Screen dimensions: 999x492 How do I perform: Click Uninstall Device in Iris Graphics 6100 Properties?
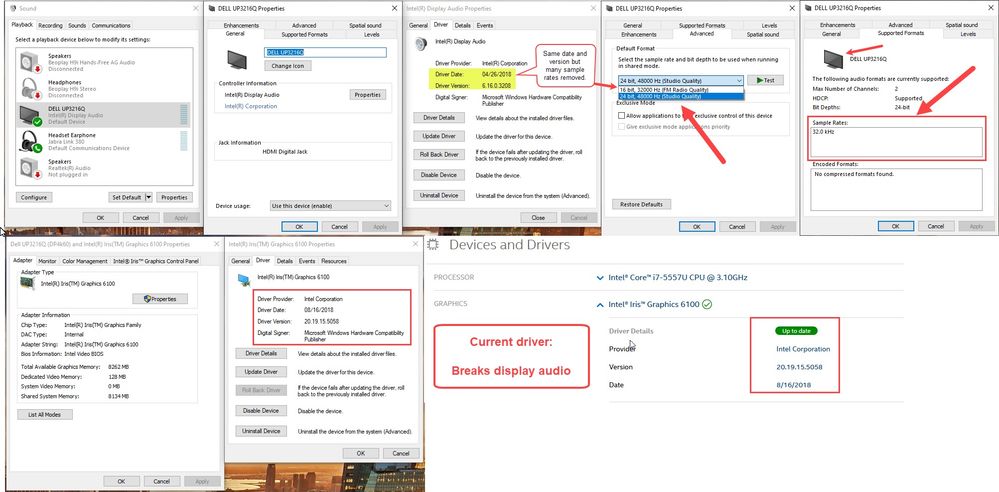261,431
